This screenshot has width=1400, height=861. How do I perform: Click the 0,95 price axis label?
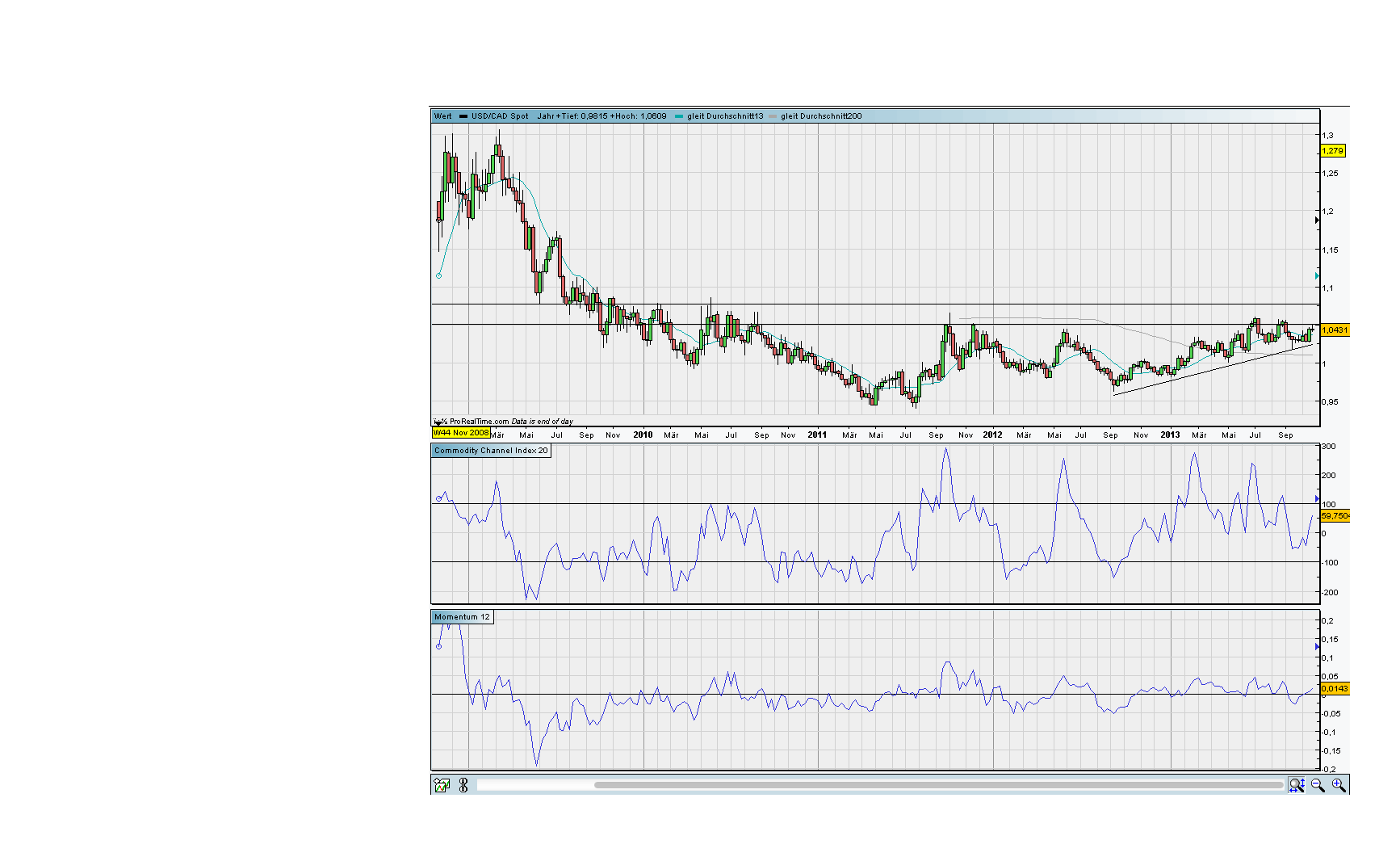1330,401
